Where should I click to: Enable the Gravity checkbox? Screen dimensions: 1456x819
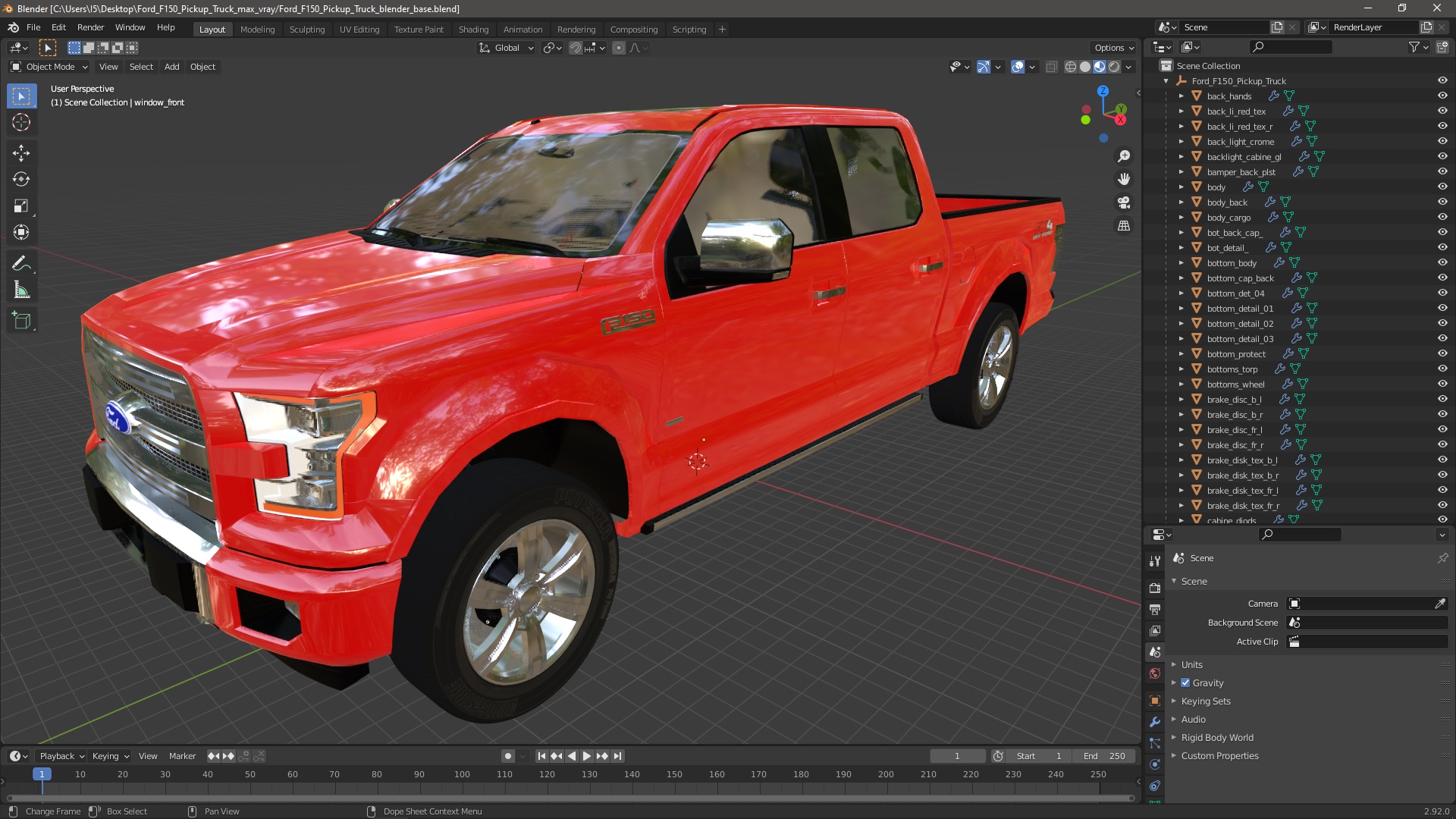pos(1185,682)
